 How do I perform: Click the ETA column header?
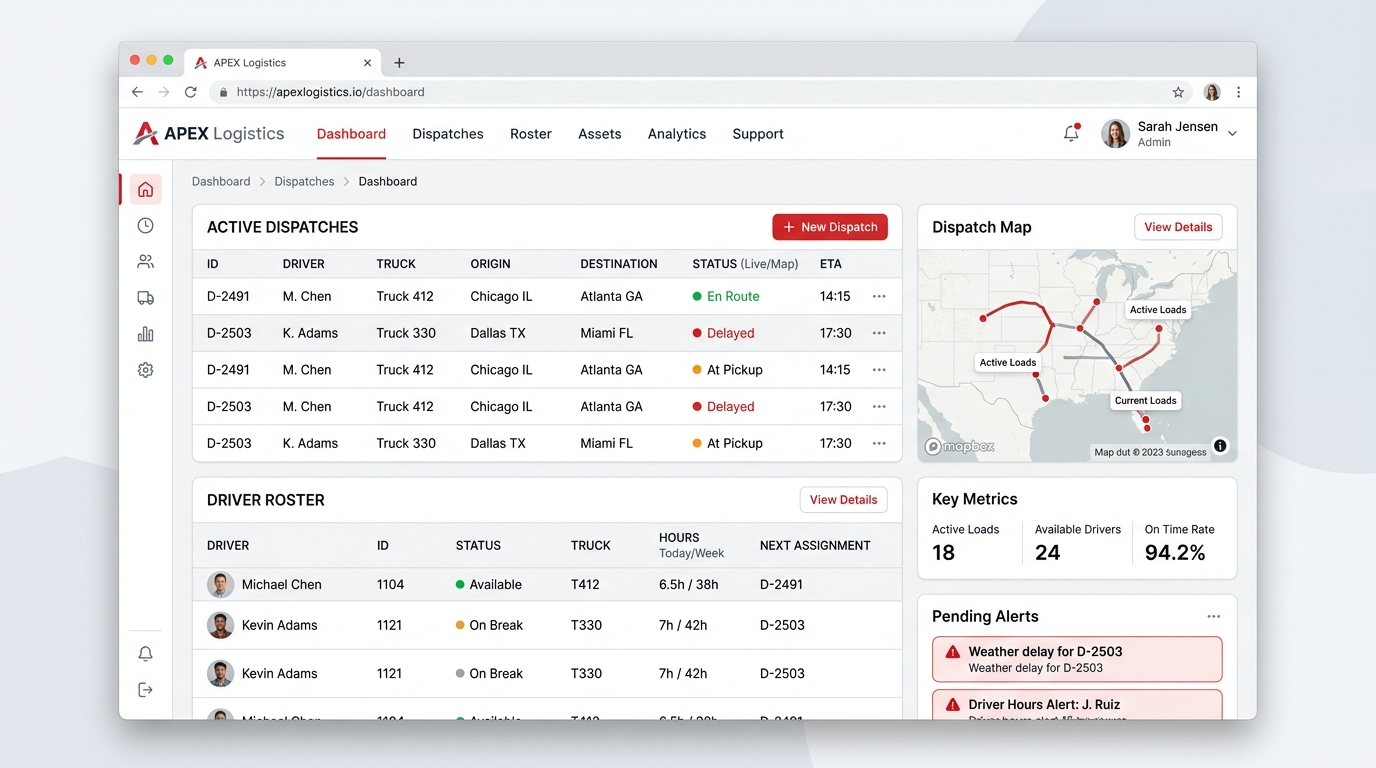(x=831, y=264)
